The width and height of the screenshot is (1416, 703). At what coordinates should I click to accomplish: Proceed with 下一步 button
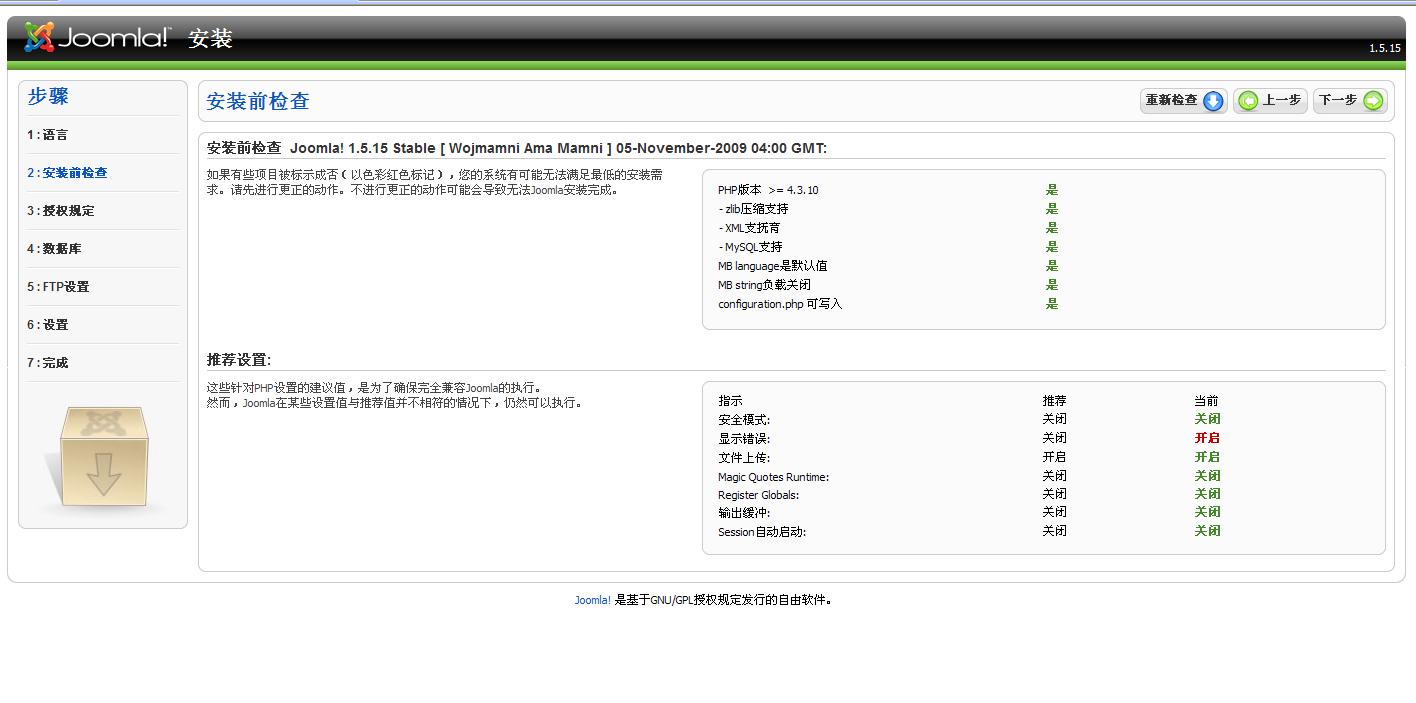tap(1350, 101)
